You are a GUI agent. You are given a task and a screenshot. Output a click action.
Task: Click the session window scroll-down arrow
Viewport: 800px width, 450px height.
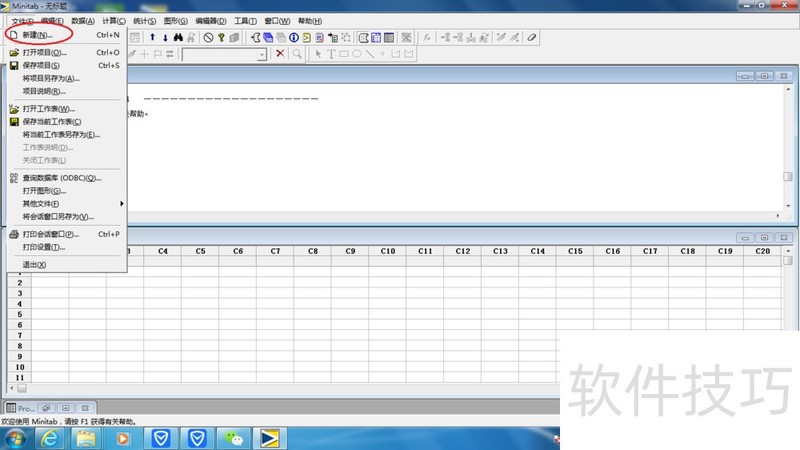(x=788, y=206)
